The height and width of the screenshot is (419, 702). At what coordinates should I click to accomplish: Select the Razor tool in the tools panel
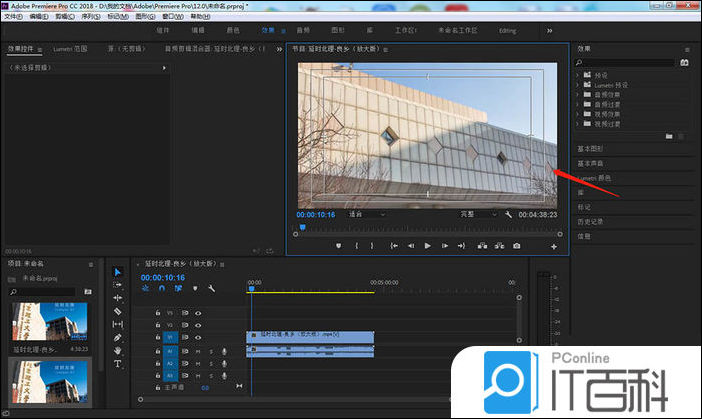(x=118, y=311)
